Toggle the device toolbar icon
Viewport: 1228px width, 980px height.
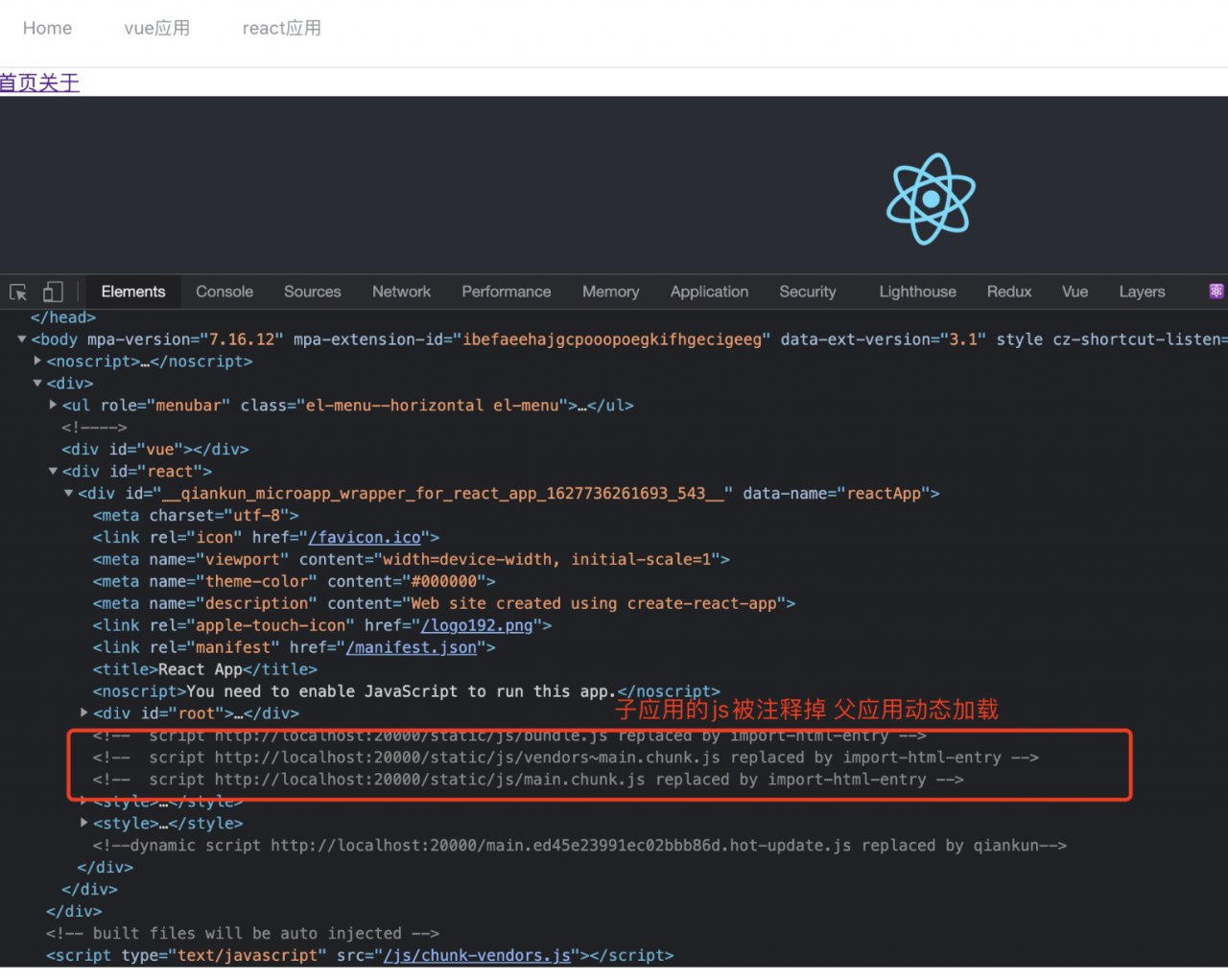(x=53, y=292)
